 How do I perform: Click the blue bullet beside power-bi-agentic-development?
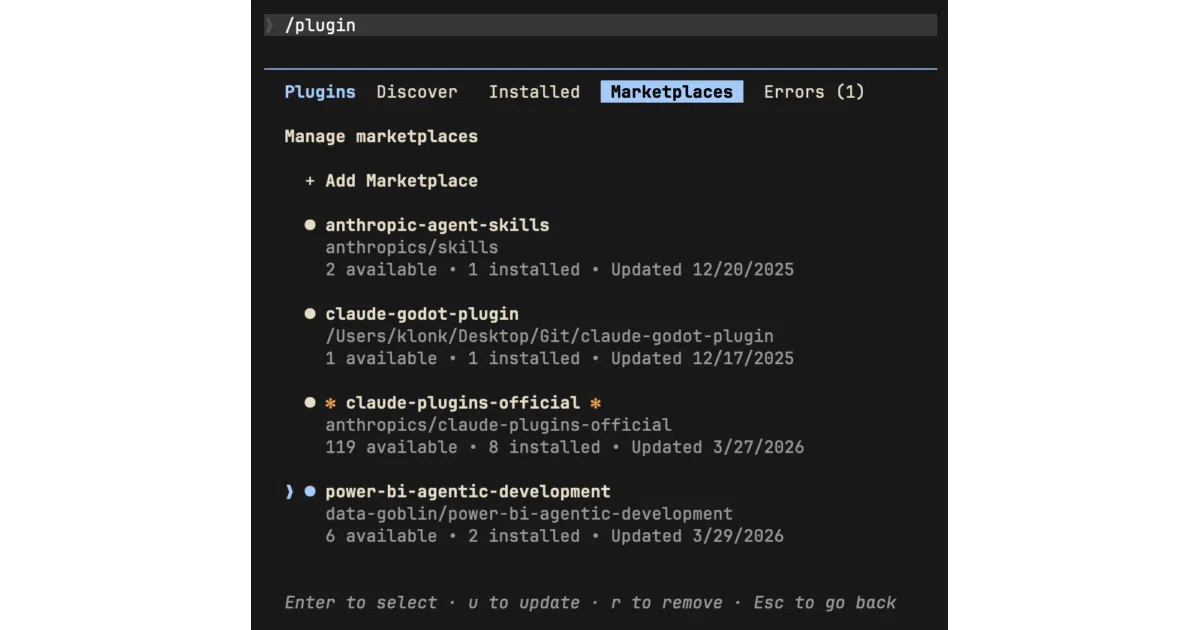point(310,492)
